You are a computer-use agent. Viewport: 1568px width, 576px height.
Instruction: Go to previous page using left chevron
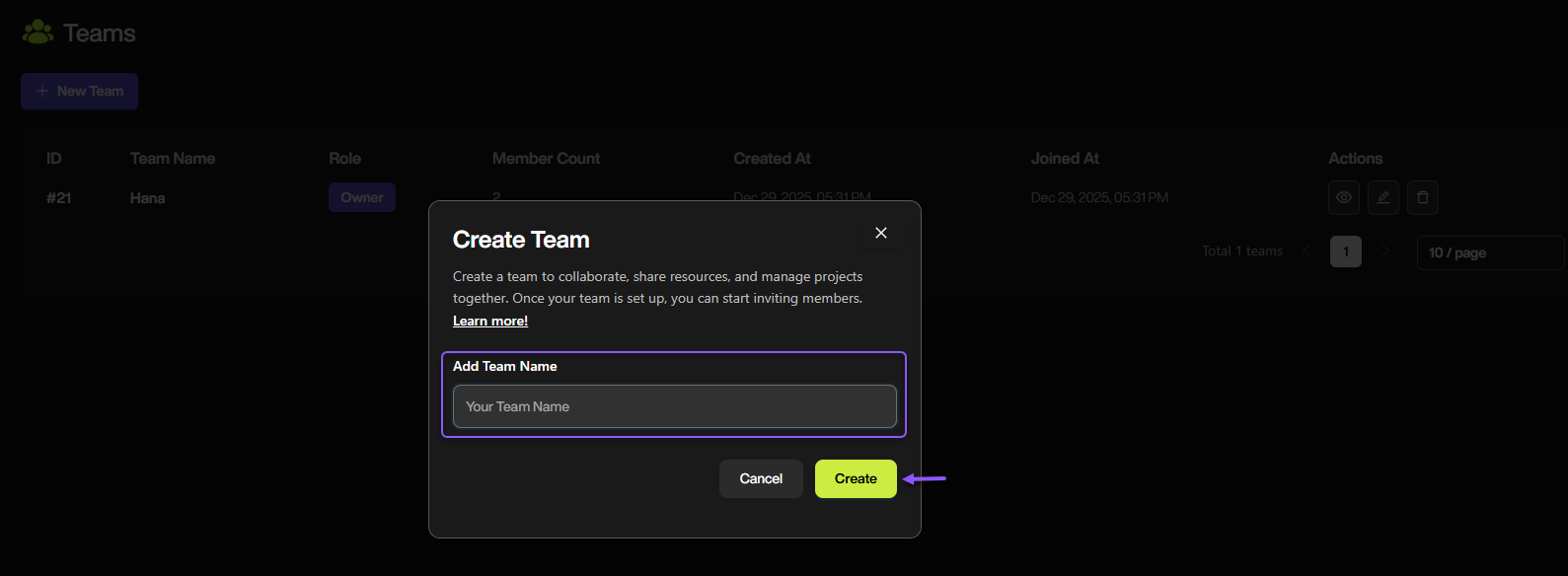(x=1307, y=252)
